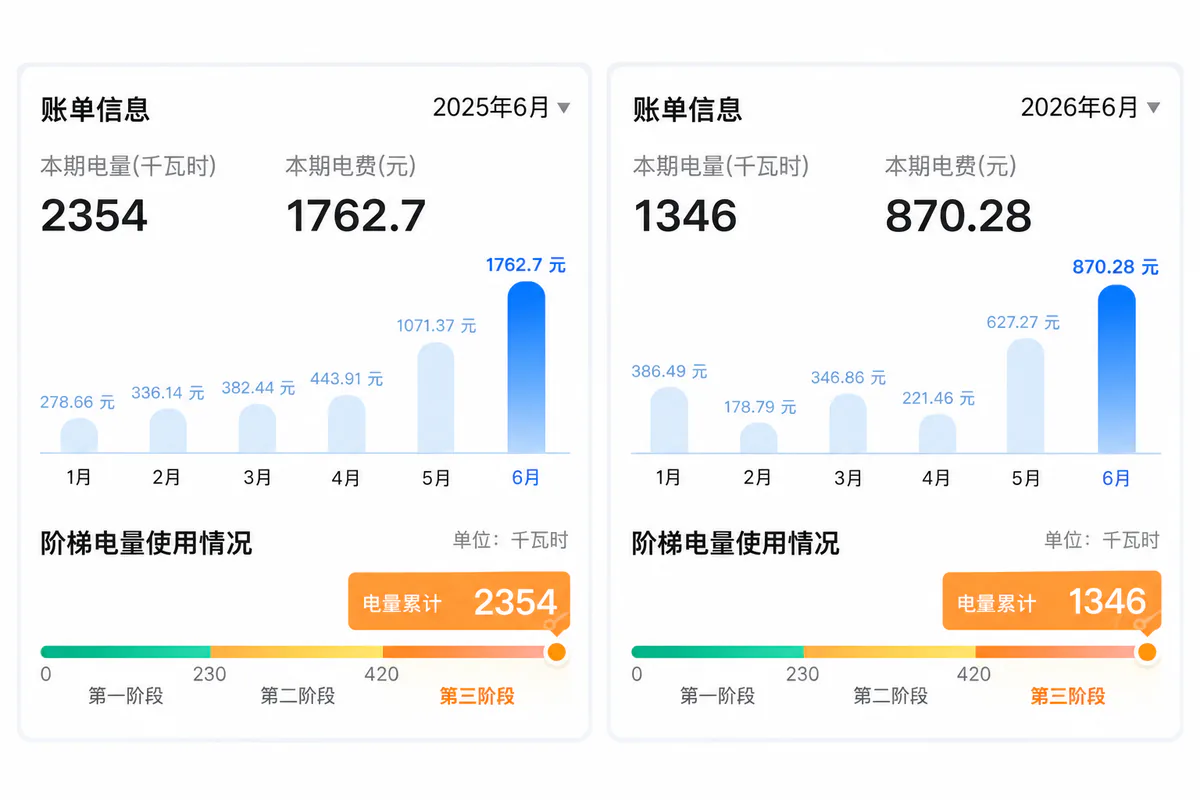This screenshot has width=1200, height=800.
Task: Select the 278.66 元 January bar
Action: coord(79,435)
